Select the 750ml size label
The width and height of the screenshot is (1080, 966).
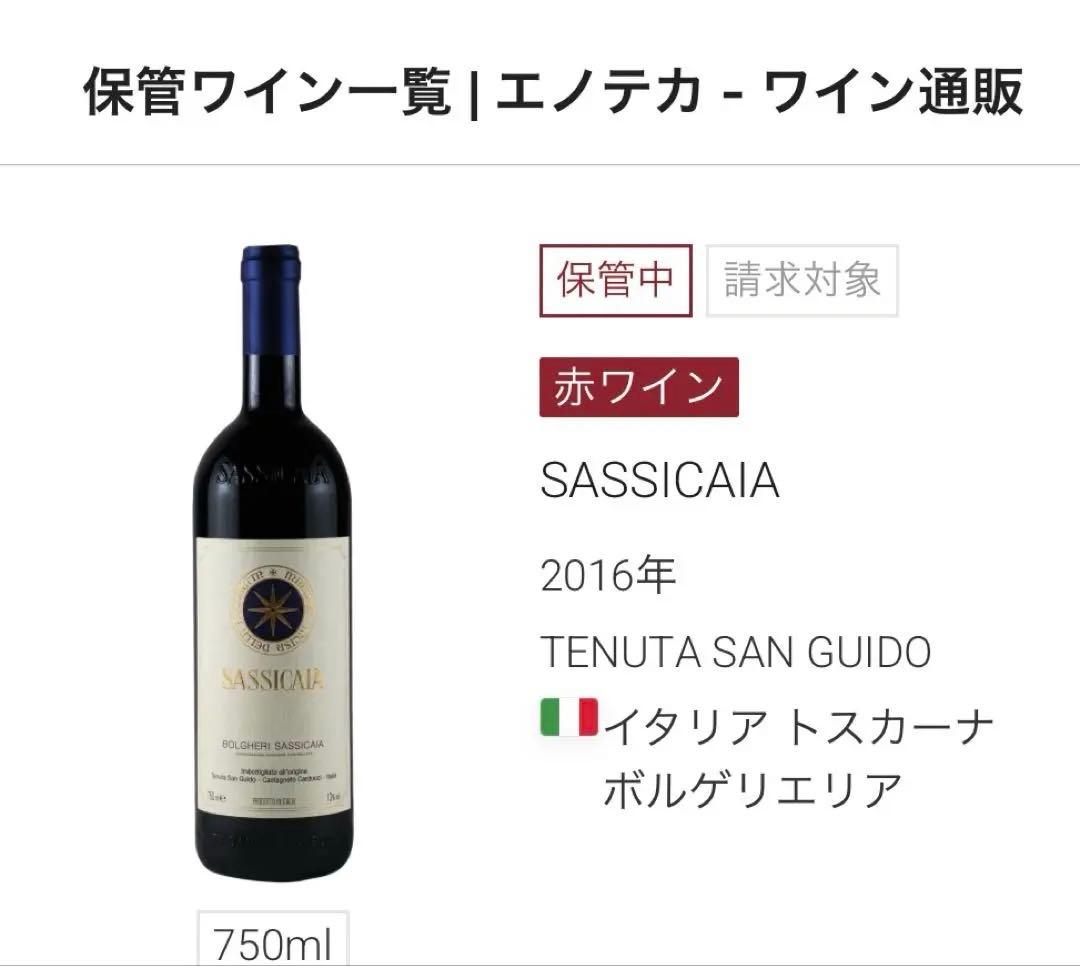[x=273, y=941]
